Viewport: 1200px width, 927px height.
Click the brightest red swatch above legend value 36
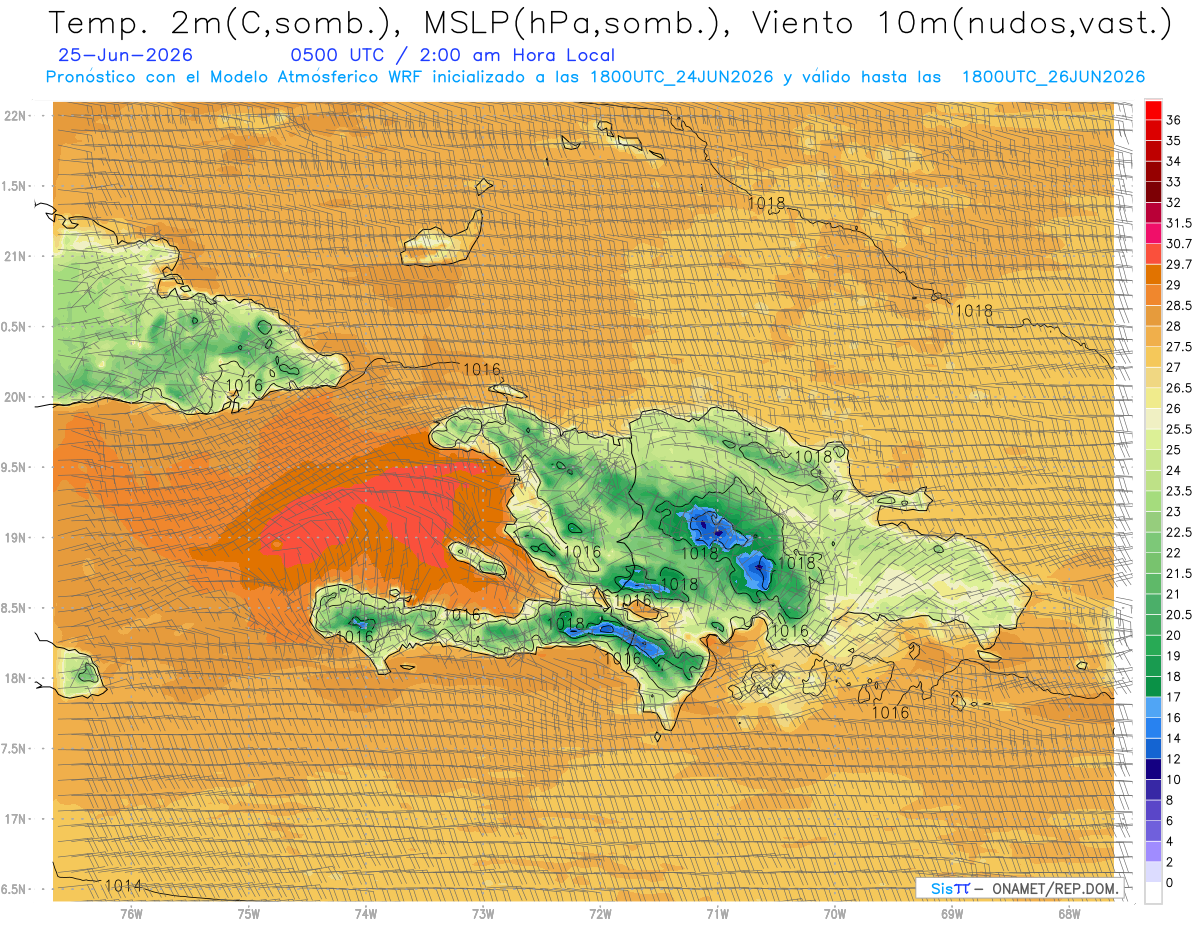click(x=1153, y=109)
